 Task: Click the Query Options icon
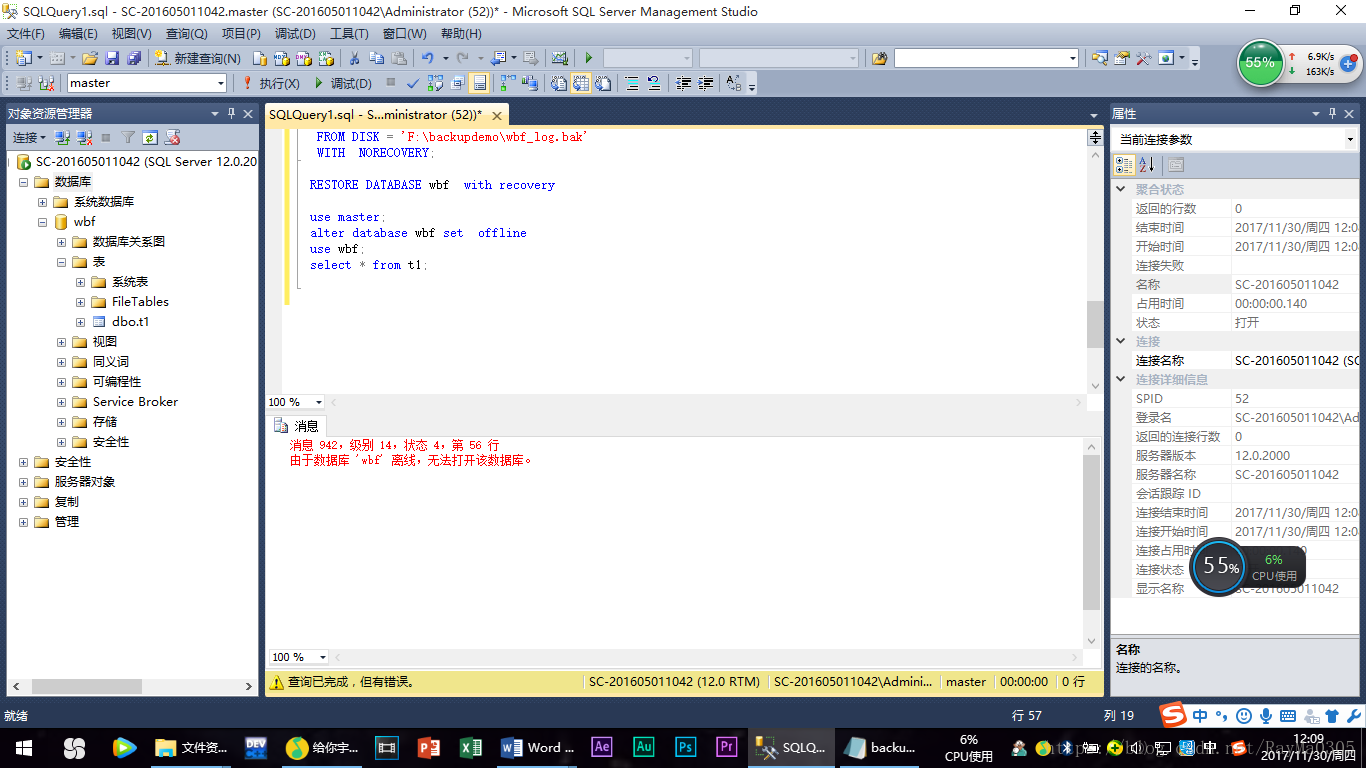point(457,83)
